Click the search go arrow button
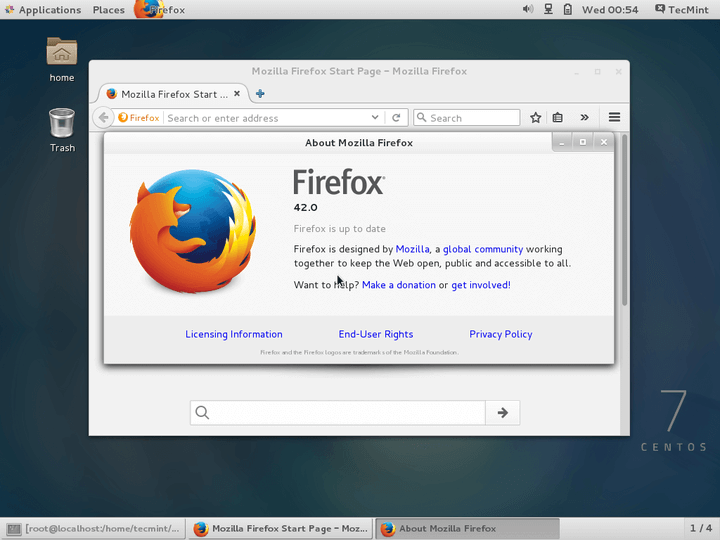This screenshot has width=720, height=540. pos(503,412)
